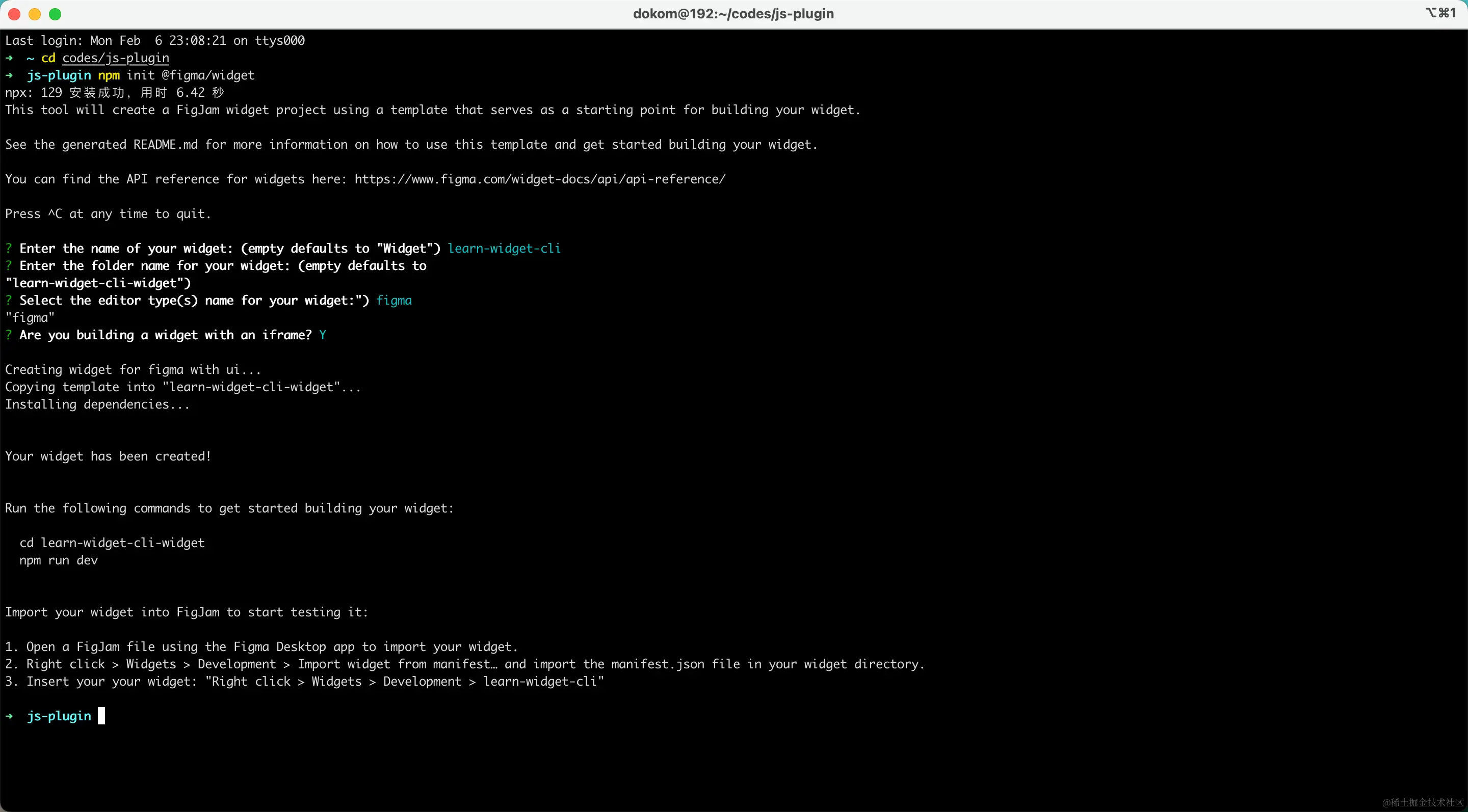Click the 'Run the following commands' line

(230, 508)
